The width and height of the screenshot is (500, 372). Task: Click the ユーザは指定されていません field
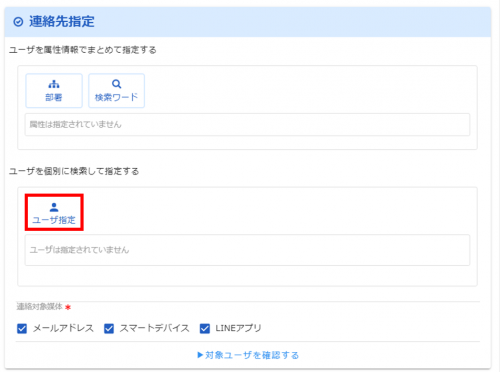(247, 250)
